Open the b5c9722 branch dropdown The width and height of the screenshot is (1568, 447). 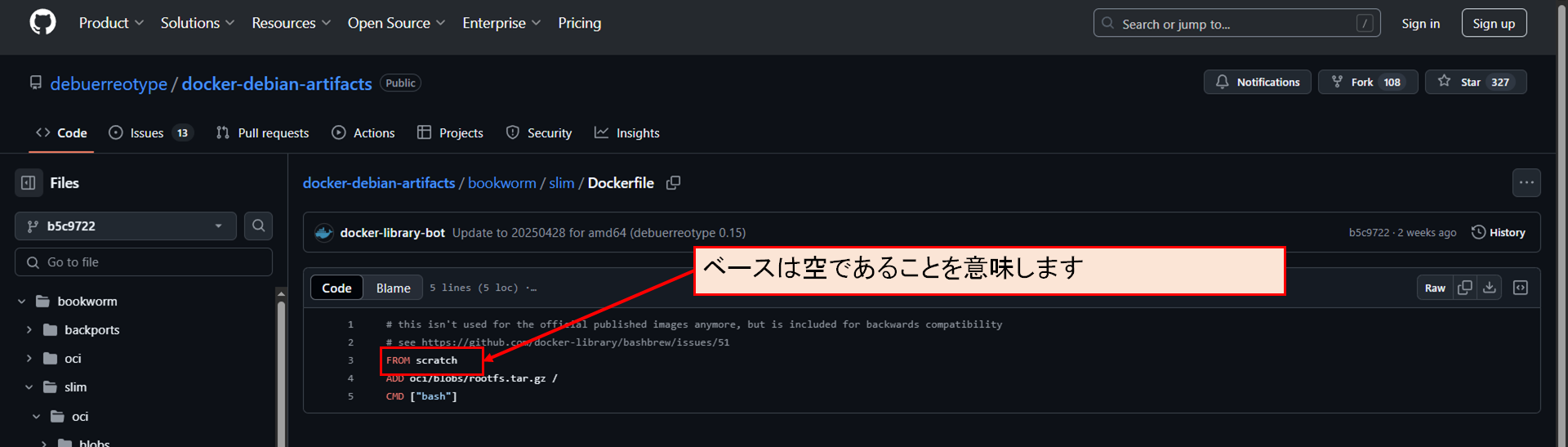coord(126,226)
